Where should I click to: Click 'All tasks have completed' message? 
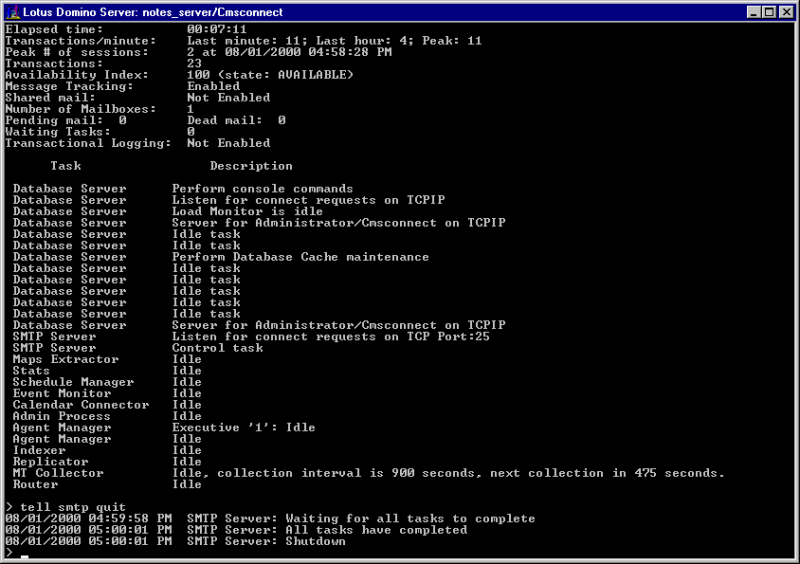click(x=376, y=529)
